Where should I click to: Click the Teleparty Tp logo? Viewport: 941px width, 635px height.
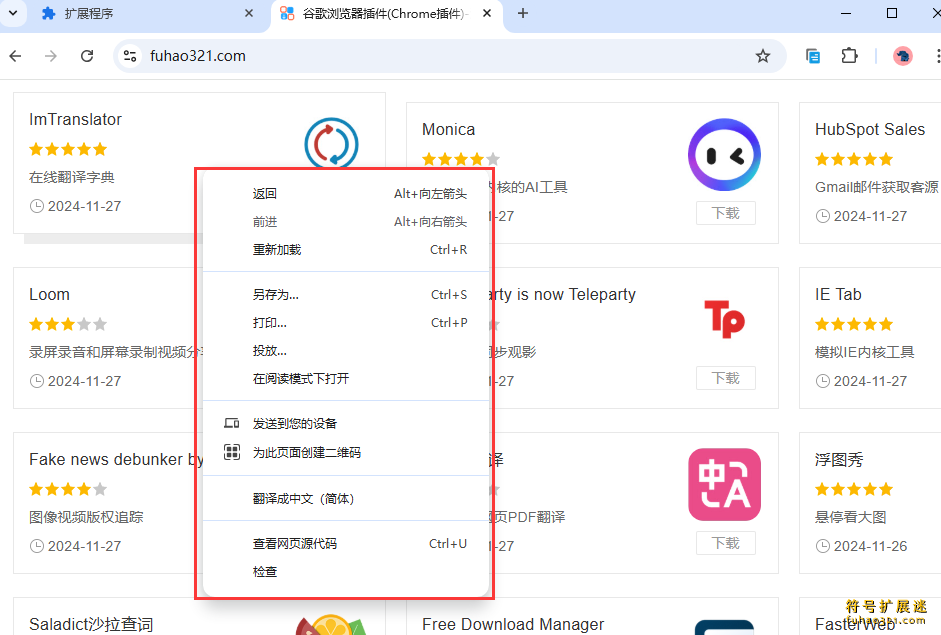pyautogui.click(x=724, y=319)
